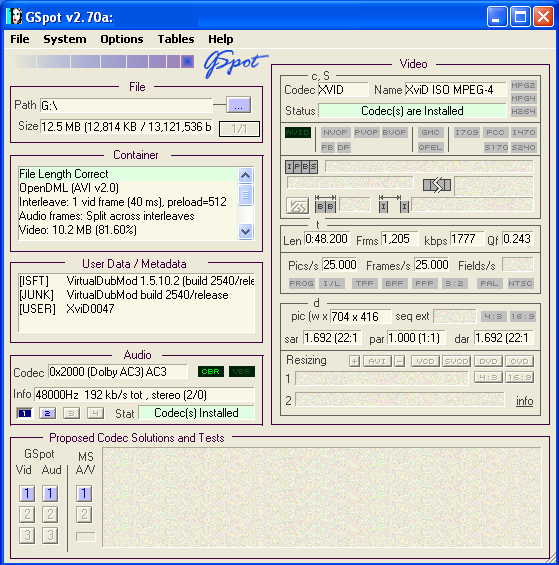
Task: Click the frame reorder zigzag arrow icon
Action: (x=437, y=185)
